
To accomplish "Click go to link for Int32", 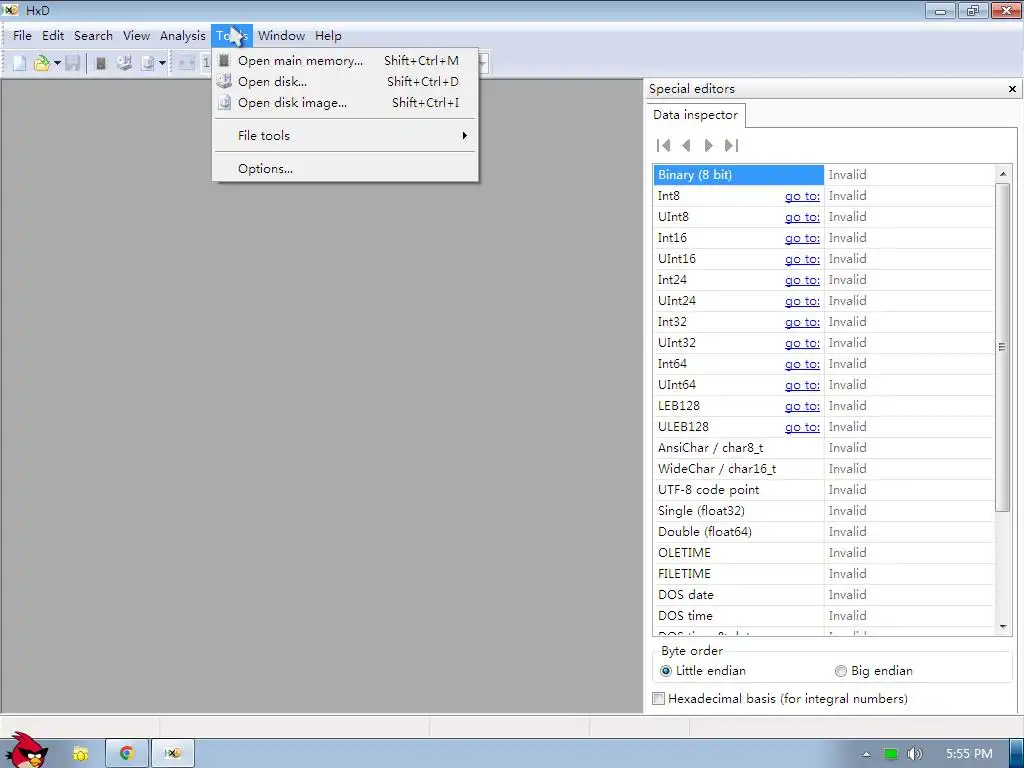I will (x=802, y=322).
